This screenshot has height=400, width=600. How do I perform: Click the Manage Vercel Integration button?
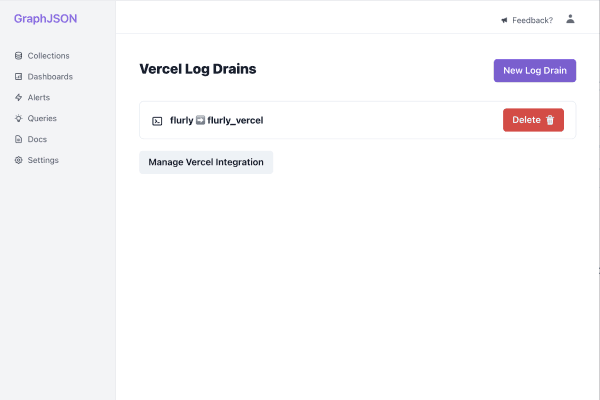(206, 162)
